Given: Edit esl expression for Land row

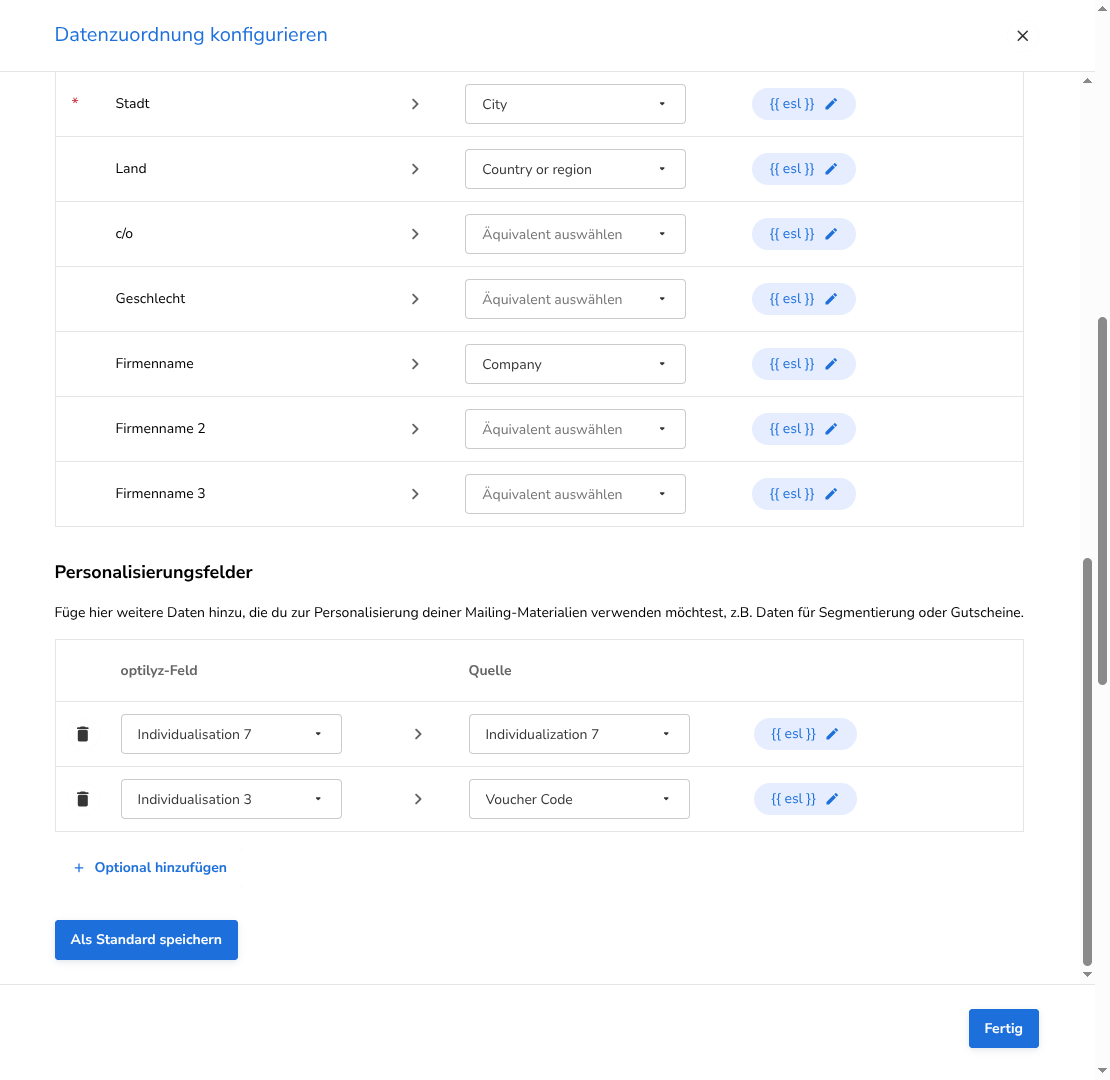Looking at the screenshot, I should point(803,169).
